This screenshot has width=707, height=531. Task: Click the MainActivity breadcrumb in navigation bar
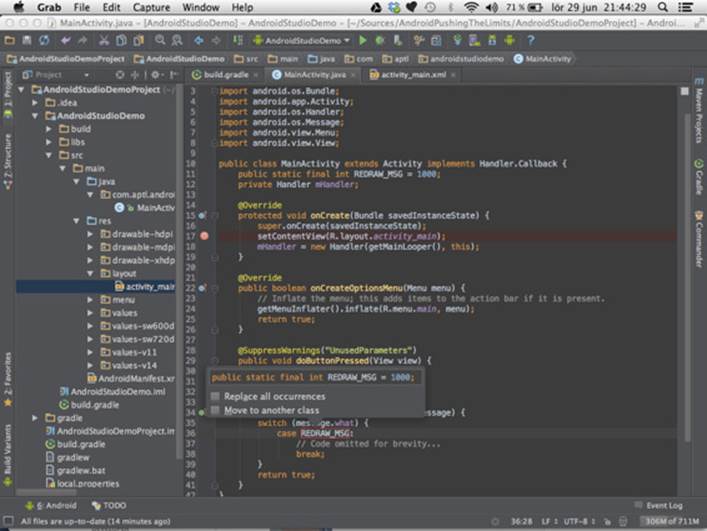pos(542,59)
